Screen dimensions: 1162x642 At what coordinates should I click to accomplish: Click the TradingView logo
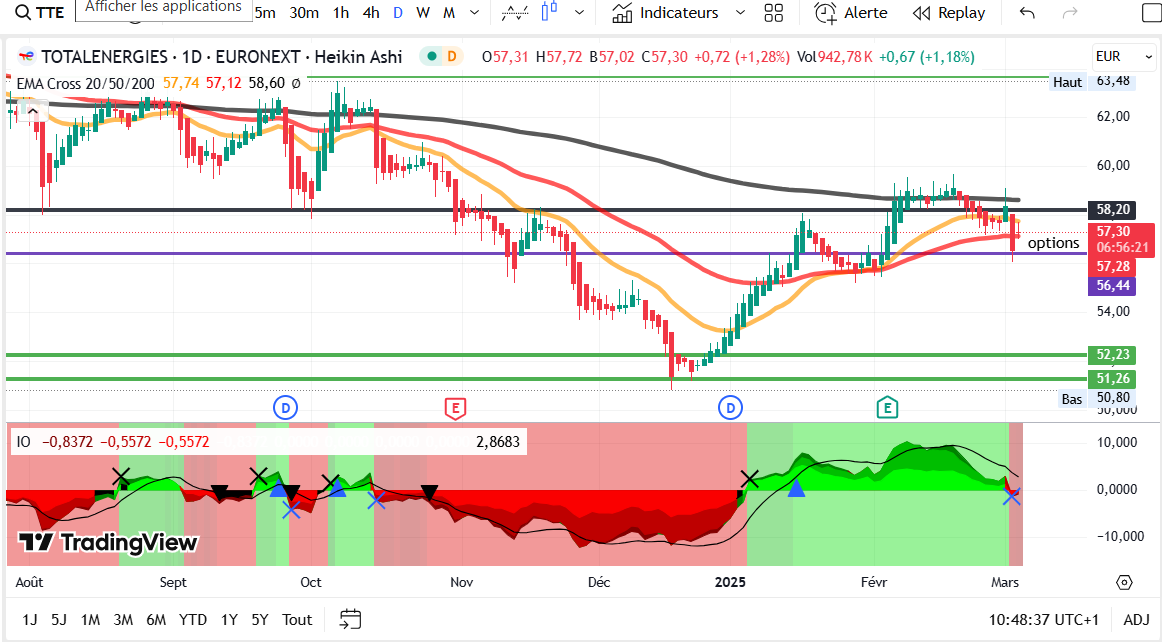pos(108,543)
